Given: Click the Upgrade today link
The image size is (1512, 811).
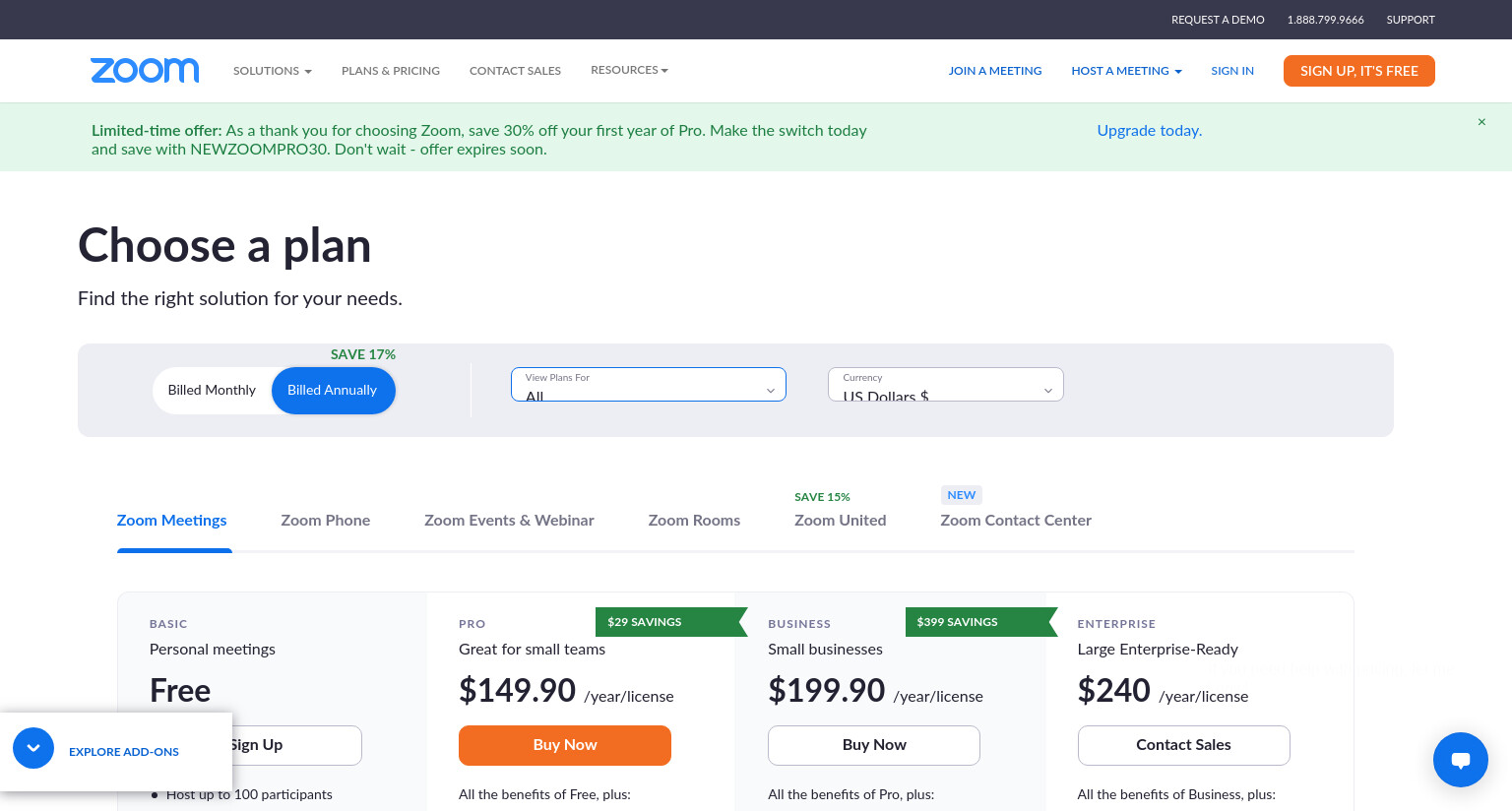Looking at the screenshot, I should point(1150,131).
